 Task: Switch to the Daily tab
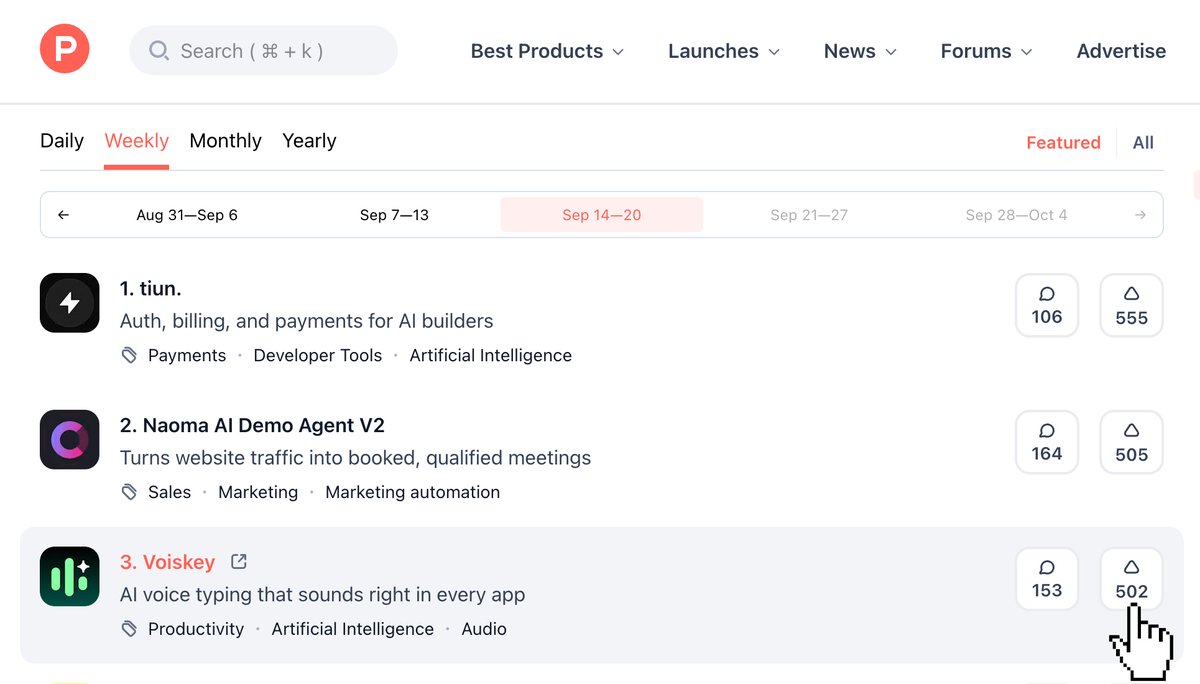click(x=62, y=141)
